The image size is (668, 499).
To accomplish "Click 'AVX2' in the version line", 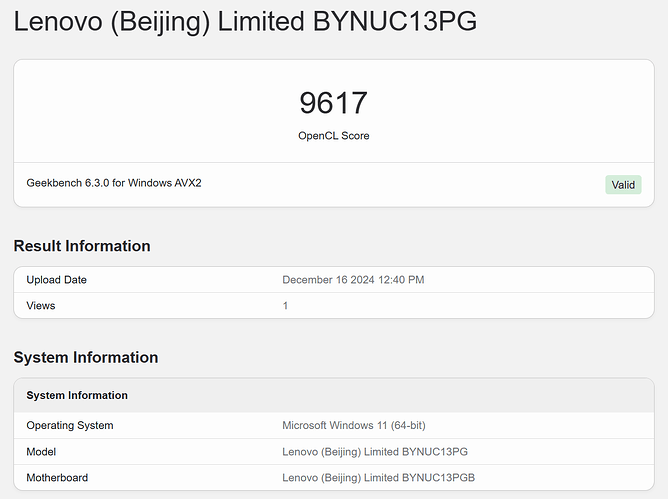I will pos(186,183).
